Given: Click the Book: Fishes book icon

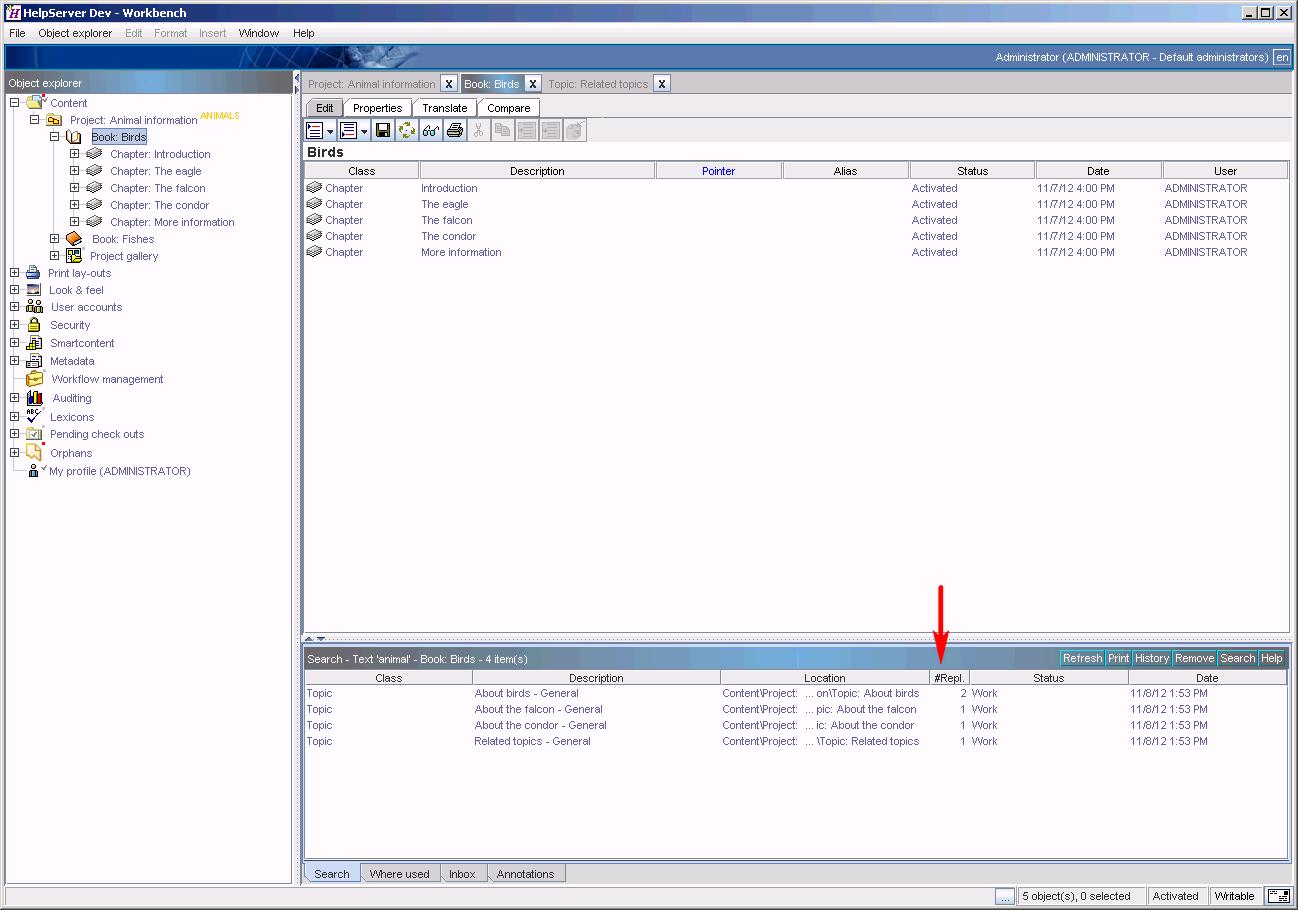Looking at the screenshot, I should coord(74,239).
